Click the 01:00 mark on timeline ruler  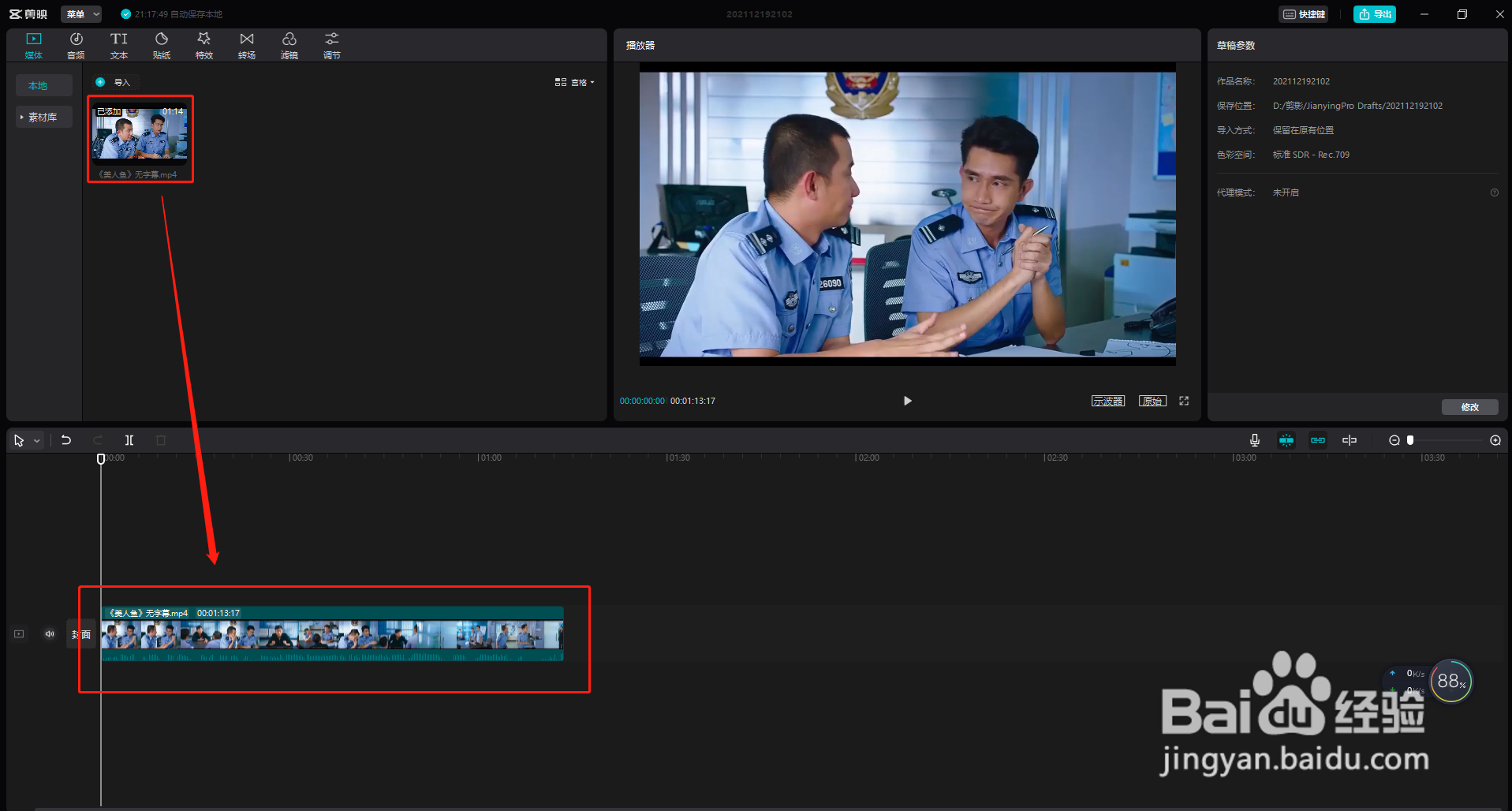pos(490,458)
